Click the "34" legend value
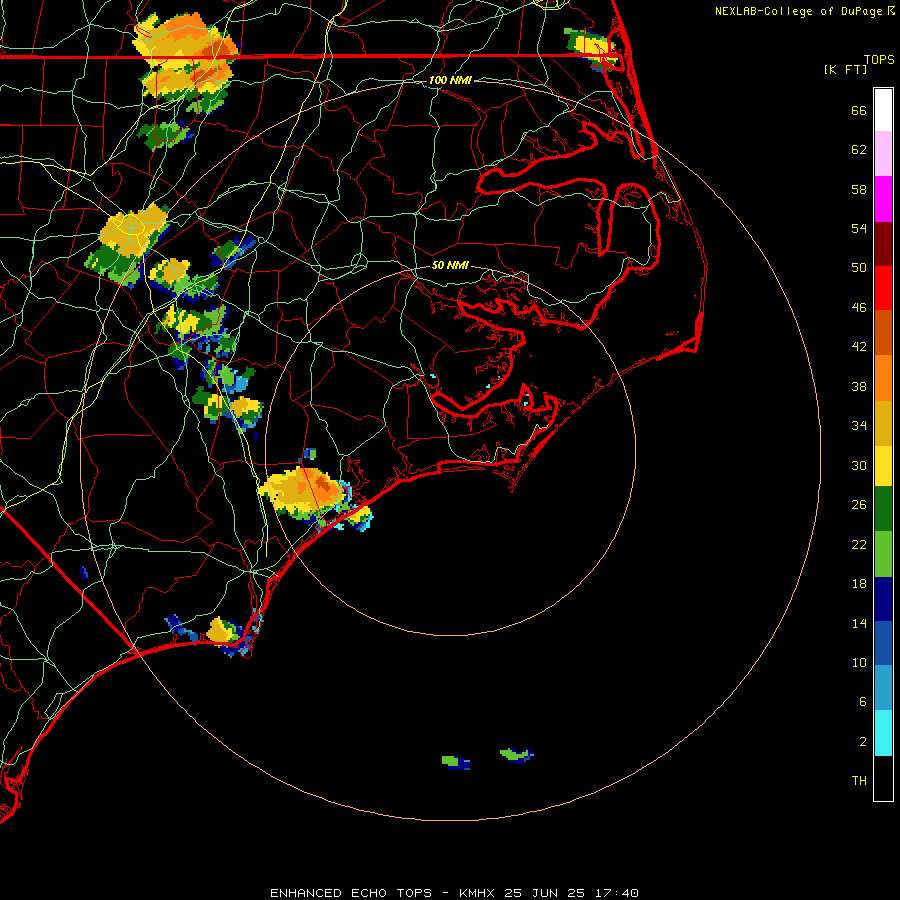Image resolution: width=900 pixels, height=900 pixels. (x=859, y=425)
